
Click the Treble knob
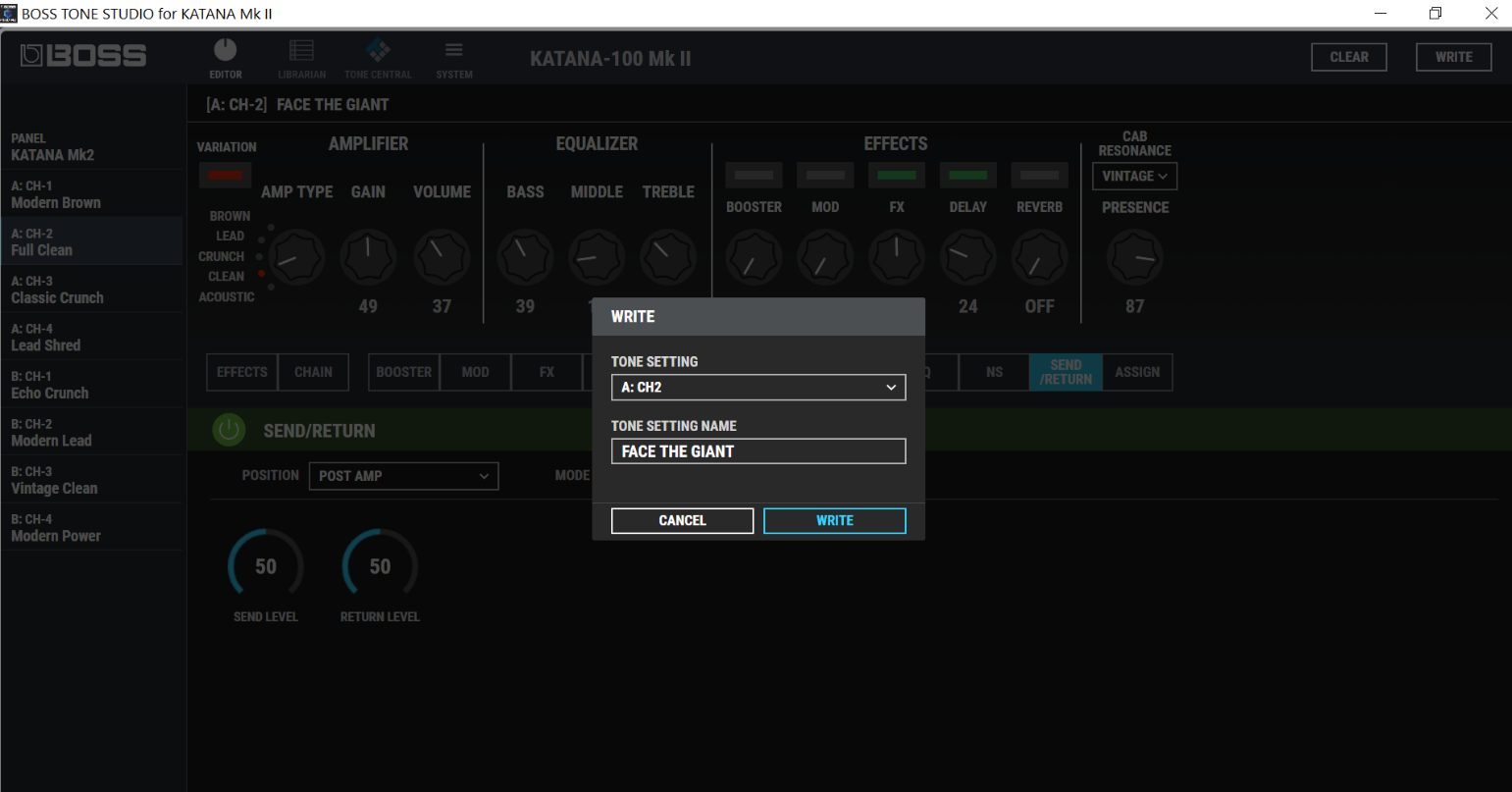[668, 257]
